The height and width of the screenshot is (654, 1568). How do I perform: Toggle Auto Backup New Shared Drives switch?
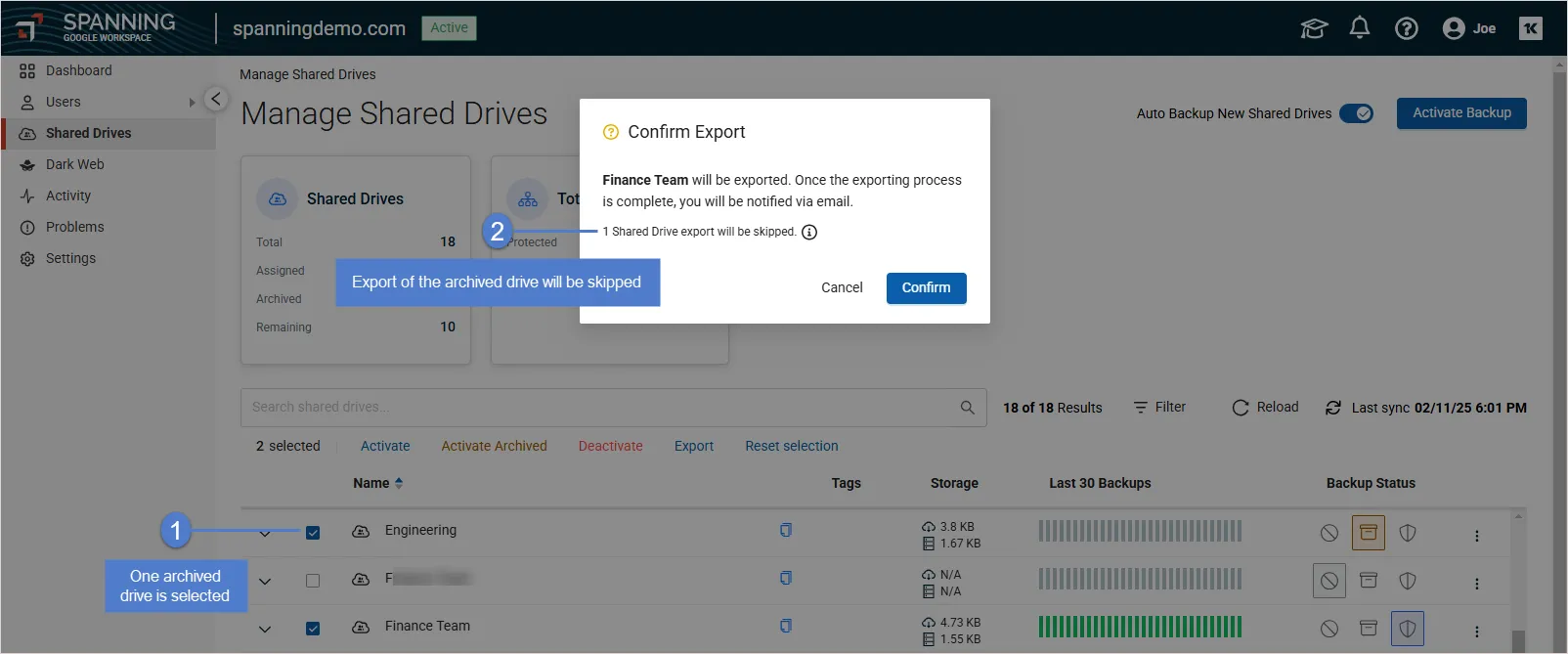1356,113
